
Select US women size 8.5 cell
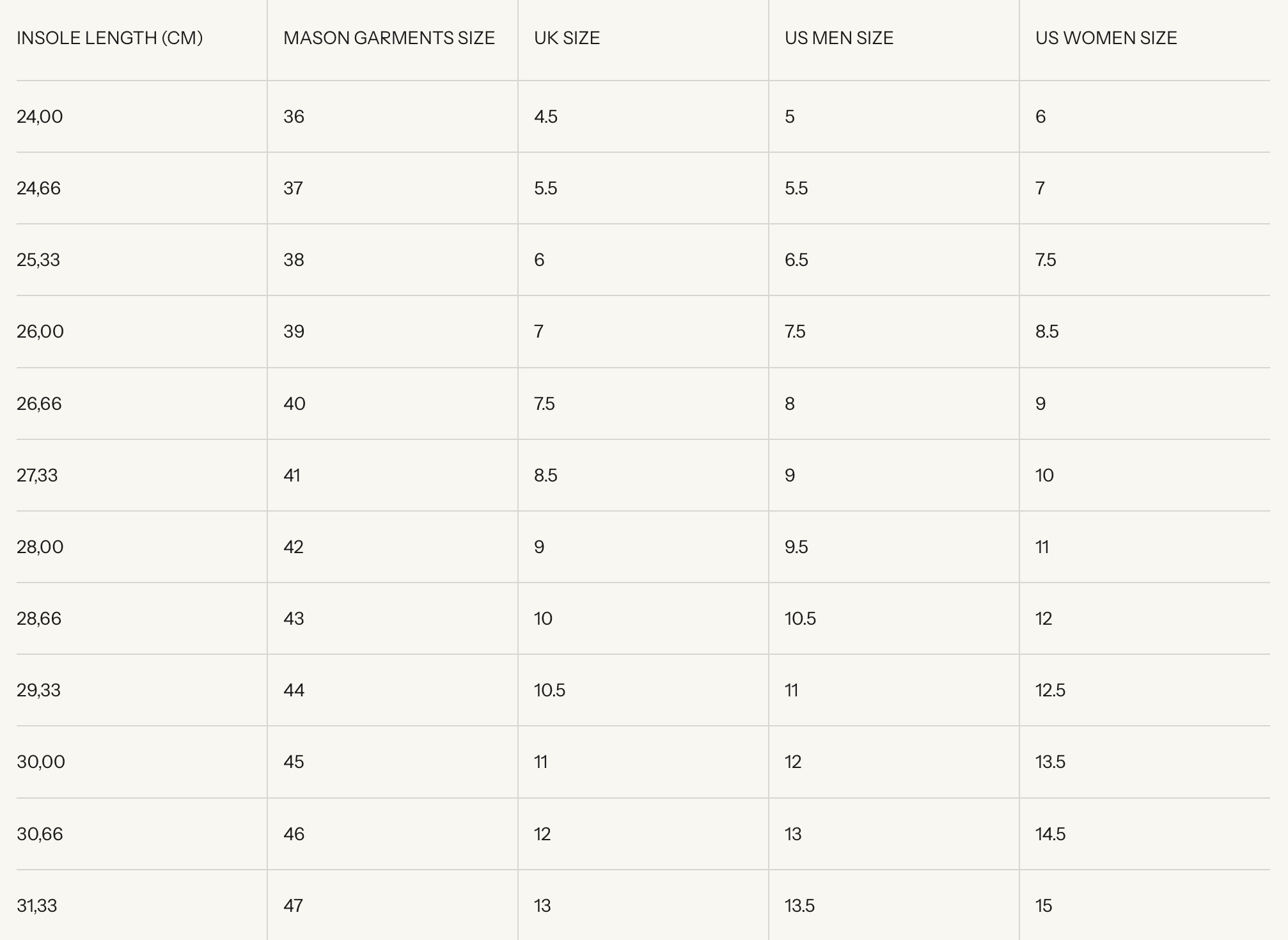pos(1047,332)
